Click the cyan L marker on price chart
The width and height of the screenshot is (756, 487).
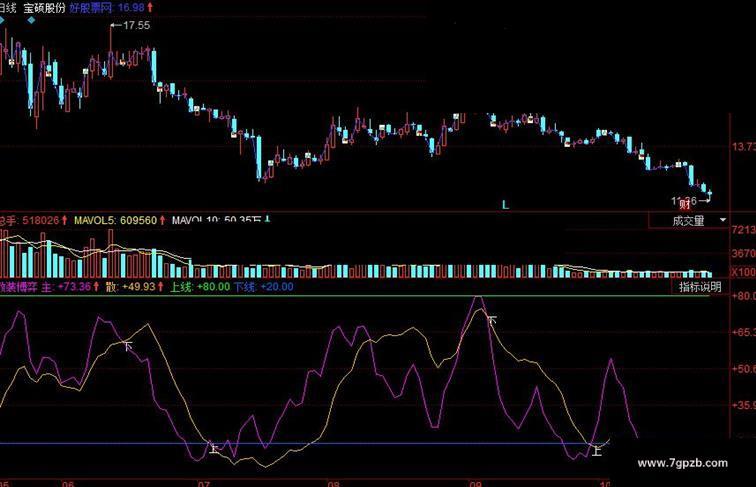point(505,204)
